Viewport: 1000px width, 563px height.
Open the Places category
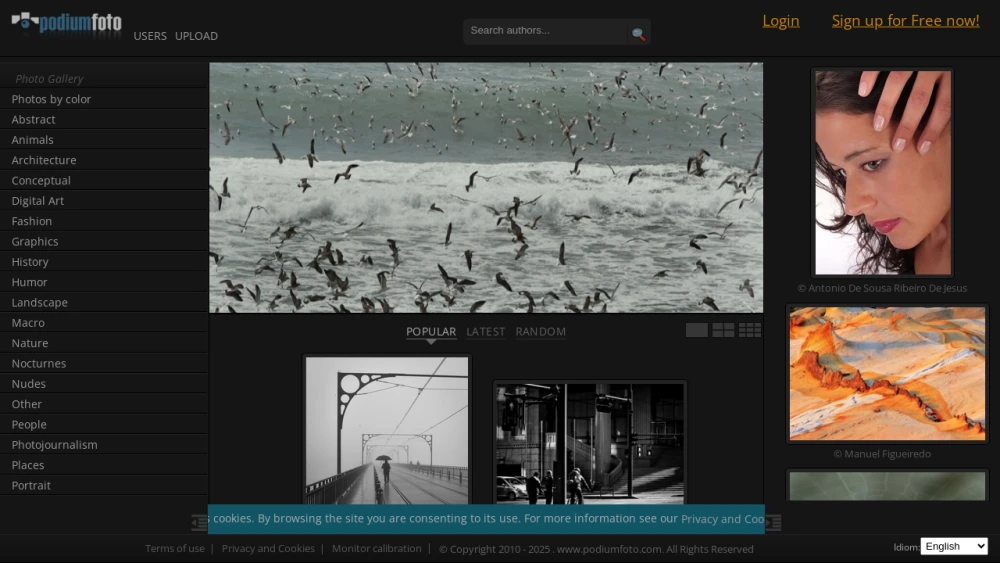point(104,466)
